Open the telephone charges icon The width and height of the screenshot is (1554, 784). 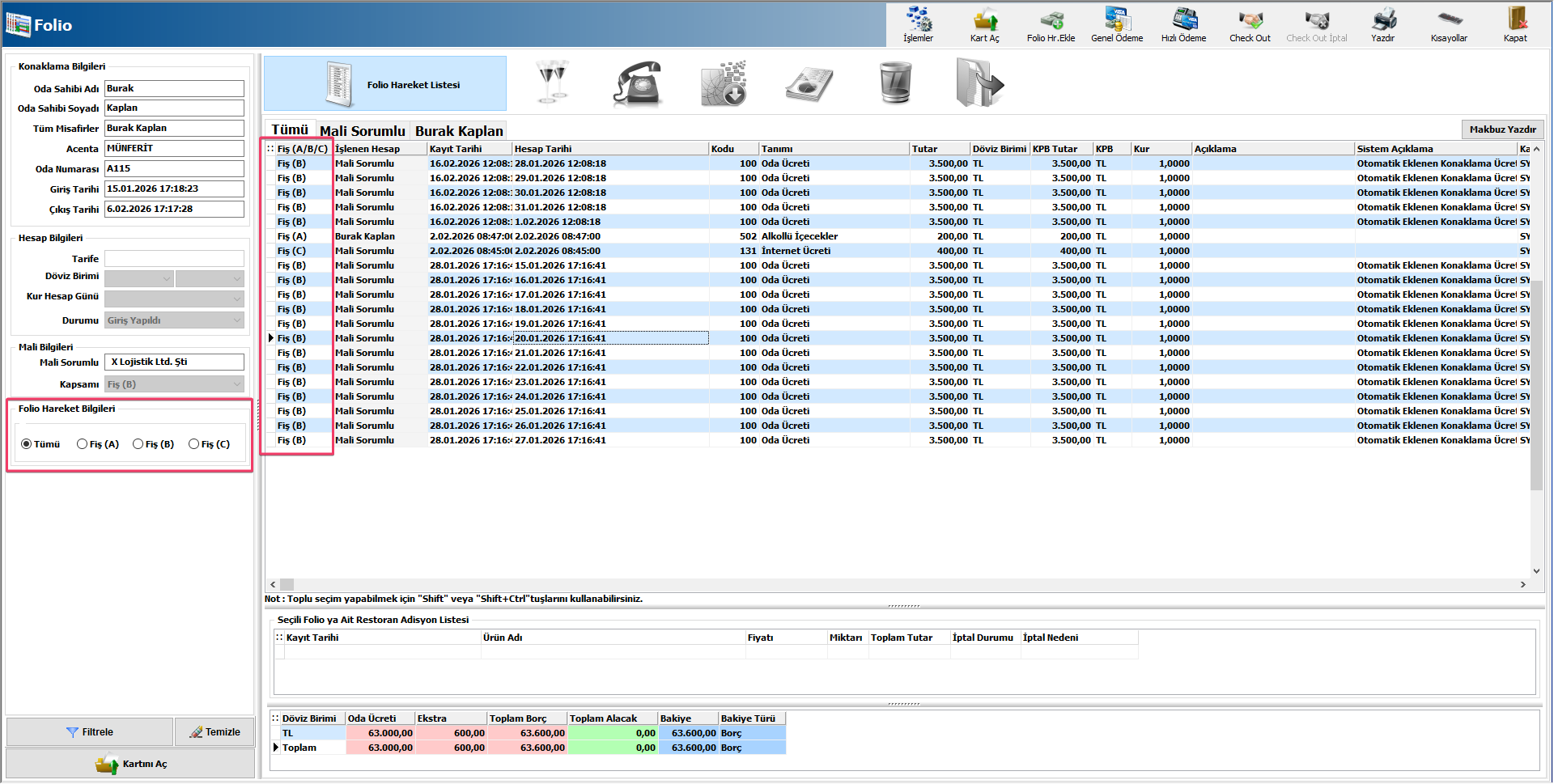(x=638, y=84)
